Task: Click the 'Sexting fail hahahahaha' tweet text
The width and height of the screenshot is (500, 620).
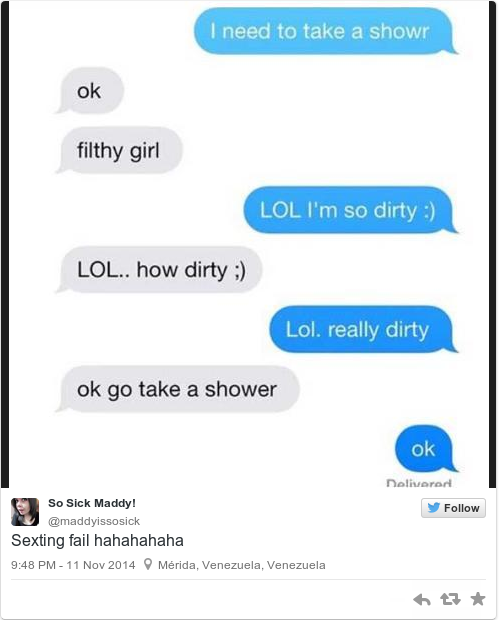Action: (97, 541)
